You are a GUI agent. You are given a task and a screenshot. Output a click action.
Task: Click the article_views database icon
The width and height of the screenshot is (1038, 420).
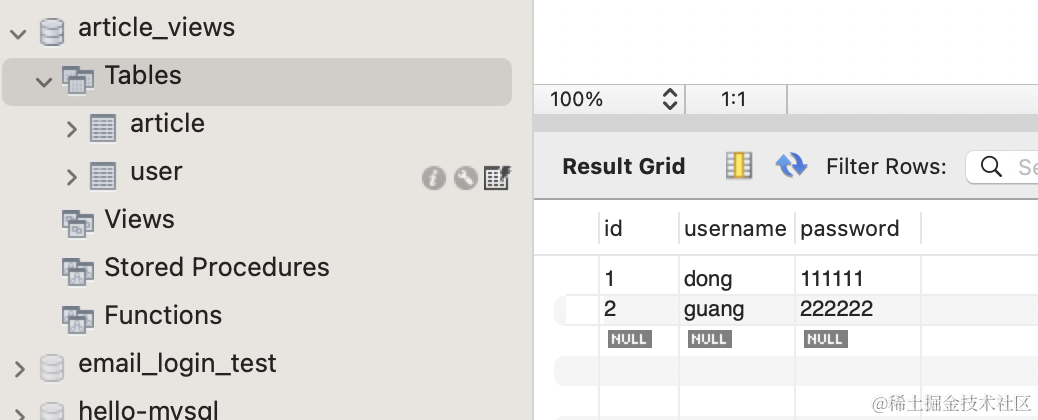point(51,31)
